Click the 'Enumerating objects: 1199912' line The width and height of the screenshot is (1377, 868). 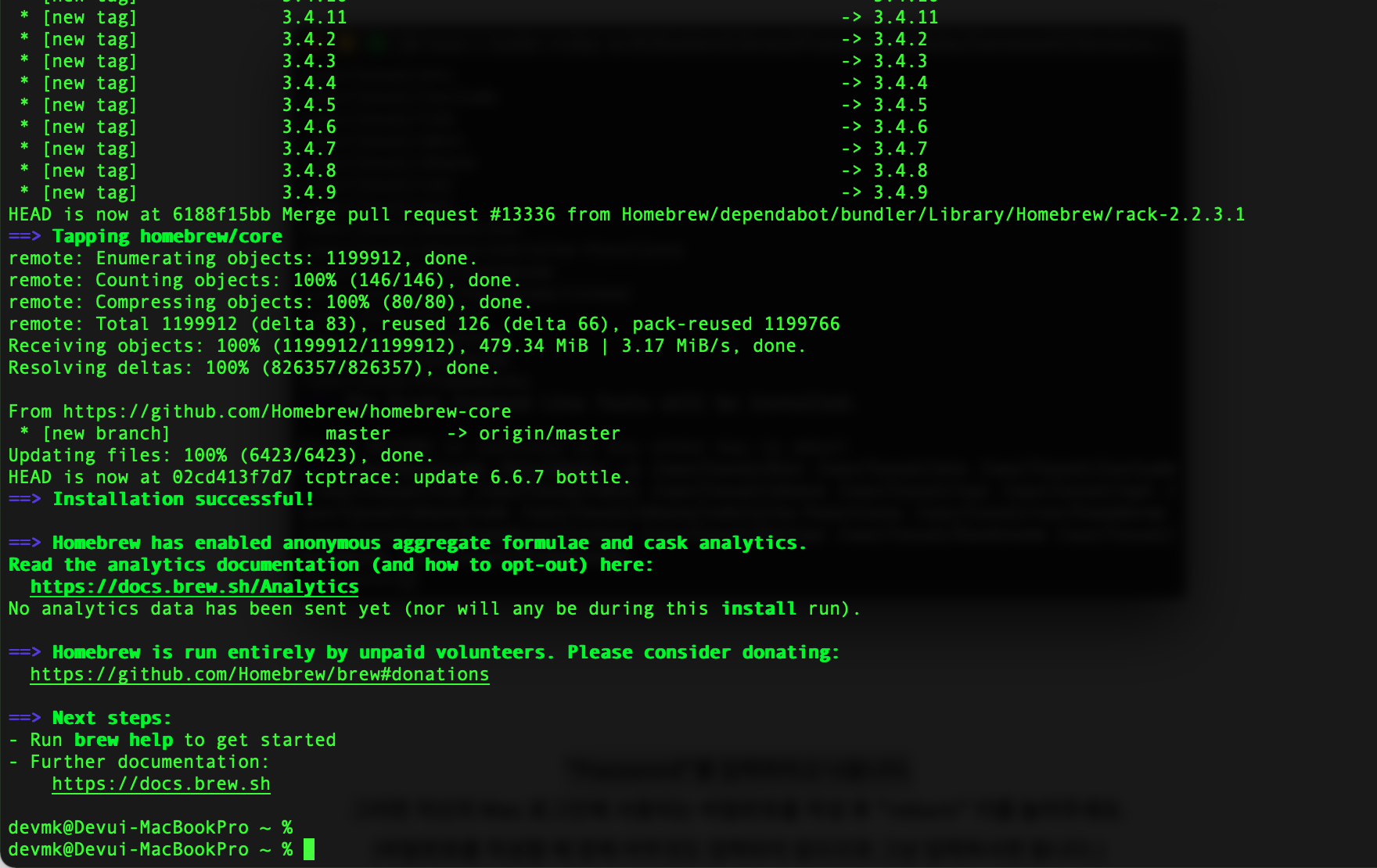pyautogui.click(x=243, y=258)
